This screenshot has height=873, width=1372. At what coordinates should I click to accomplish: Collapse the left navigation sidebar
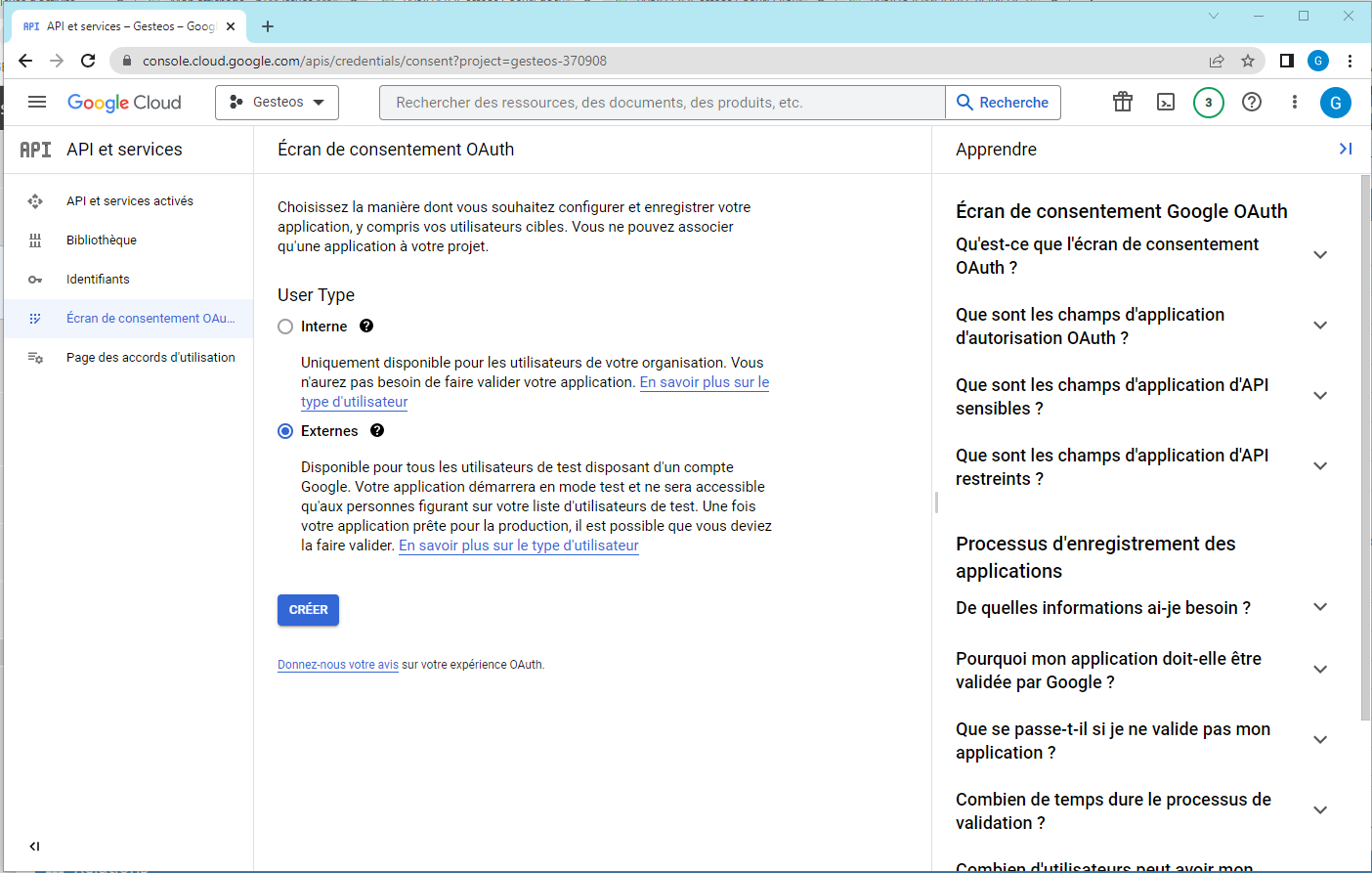35,846
